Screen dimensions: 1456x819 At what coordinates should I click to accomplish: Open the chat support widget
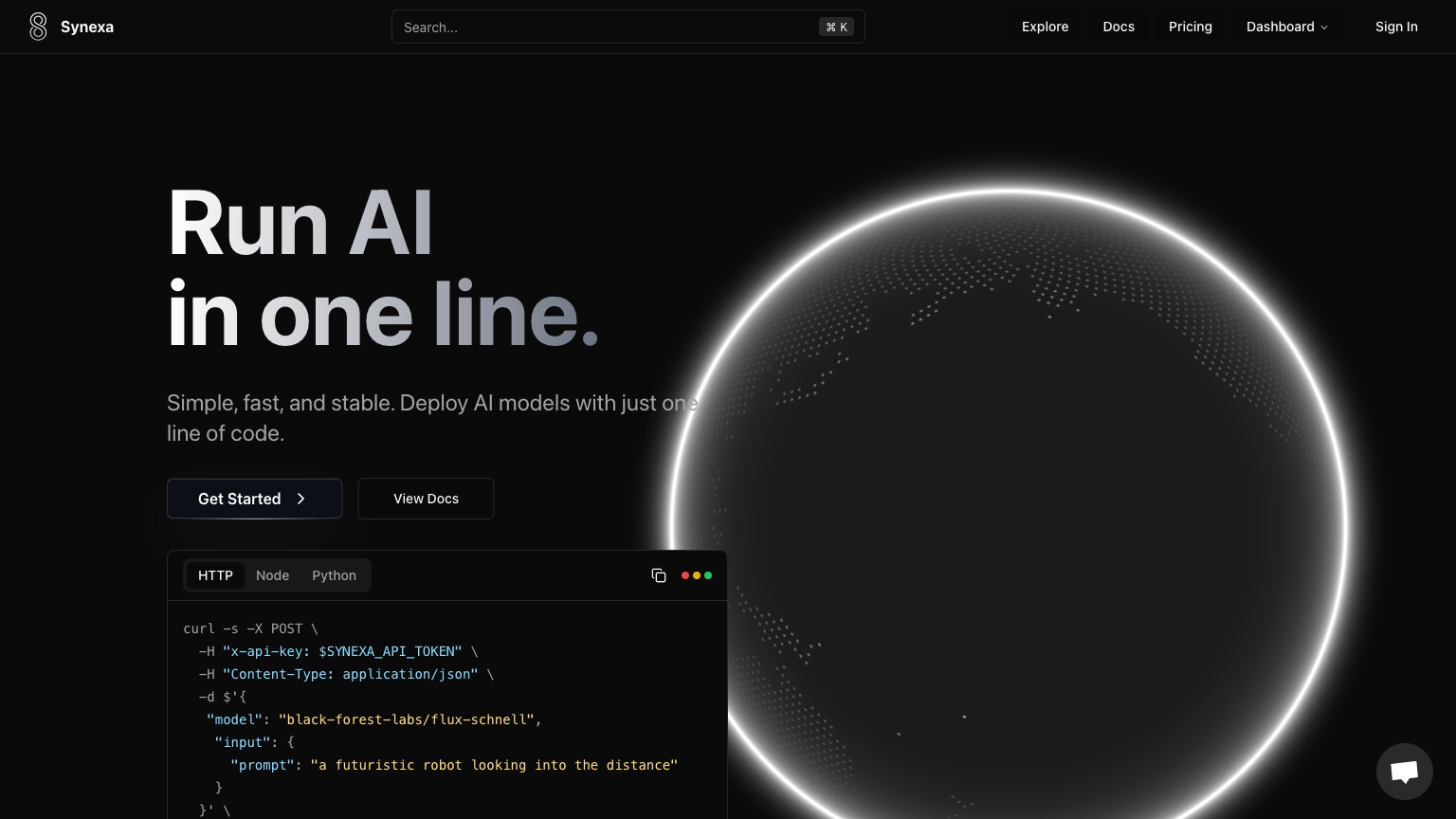(1404, 771)
